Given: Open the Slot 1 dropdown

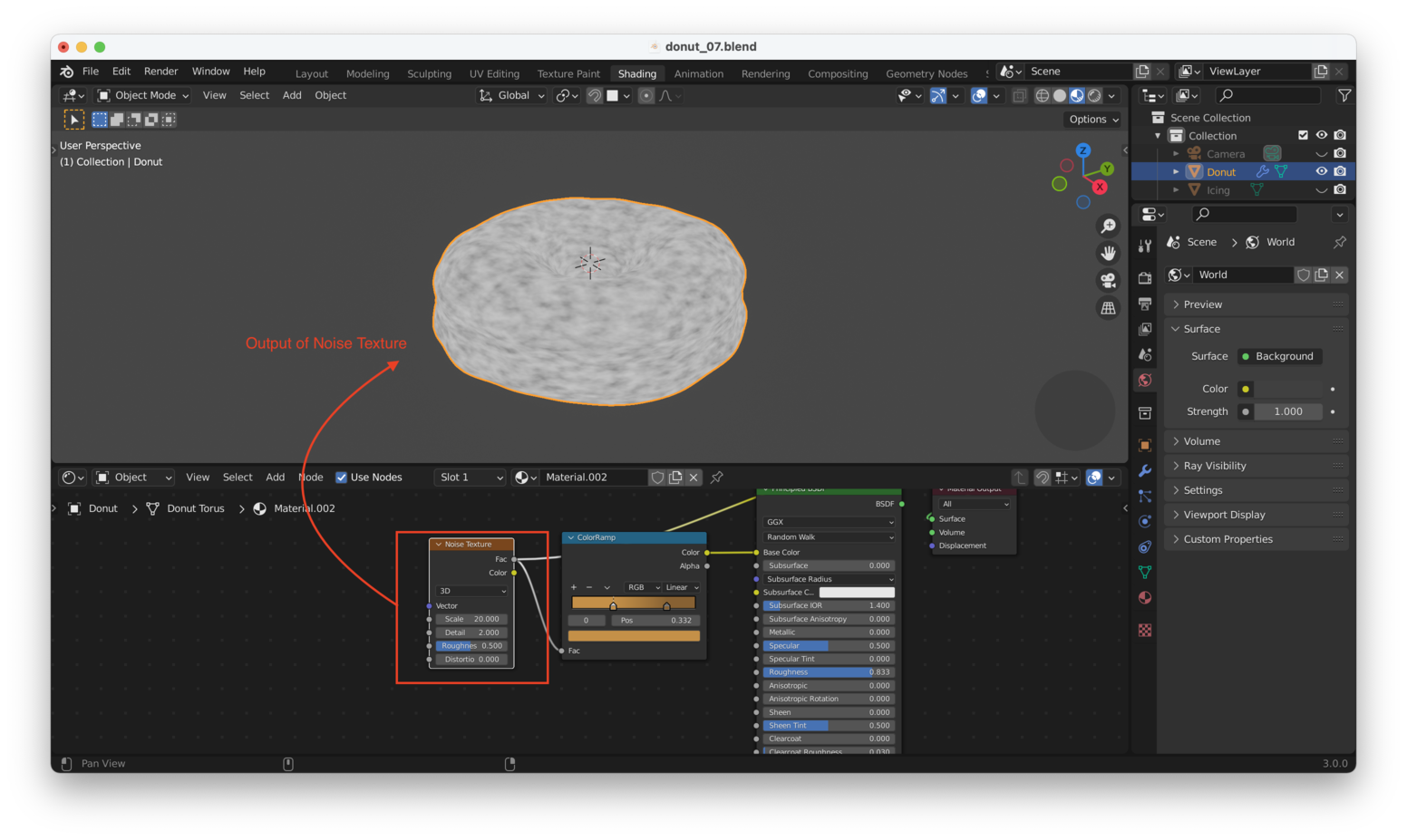Looking at the screenshot, I should tap(470, 478).
